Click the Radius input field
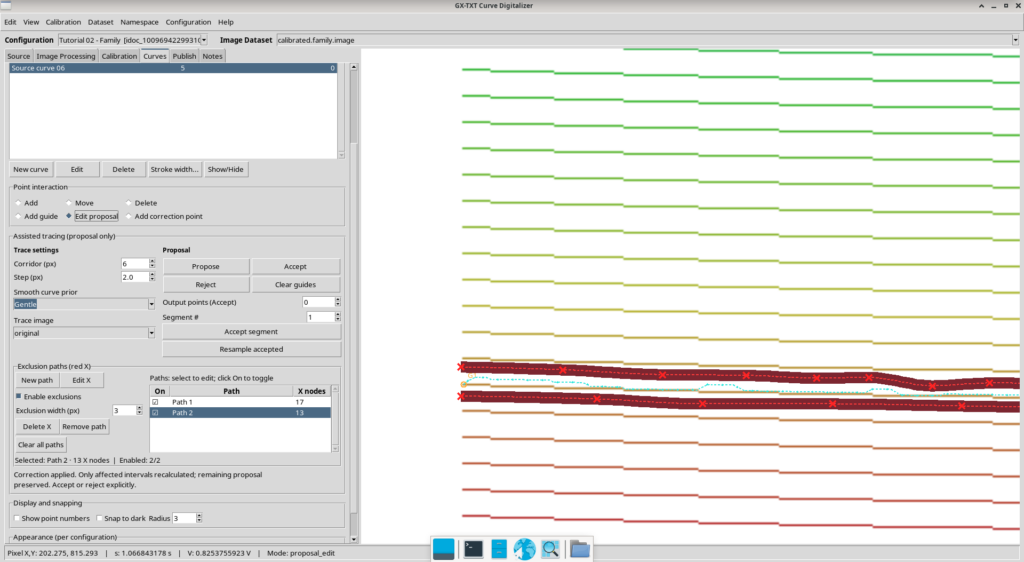 (184, 518)
